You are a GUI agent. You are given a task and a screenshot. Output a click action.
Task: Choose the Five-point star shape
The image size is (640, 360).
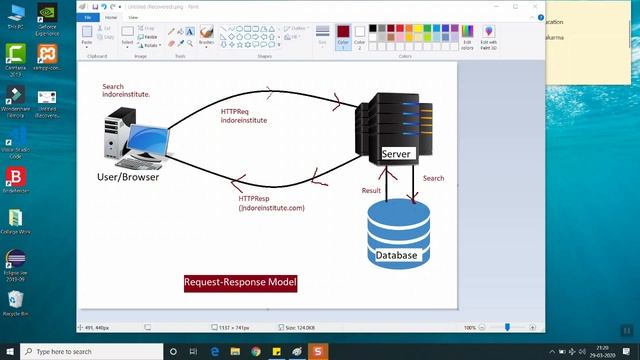(240, 44)
